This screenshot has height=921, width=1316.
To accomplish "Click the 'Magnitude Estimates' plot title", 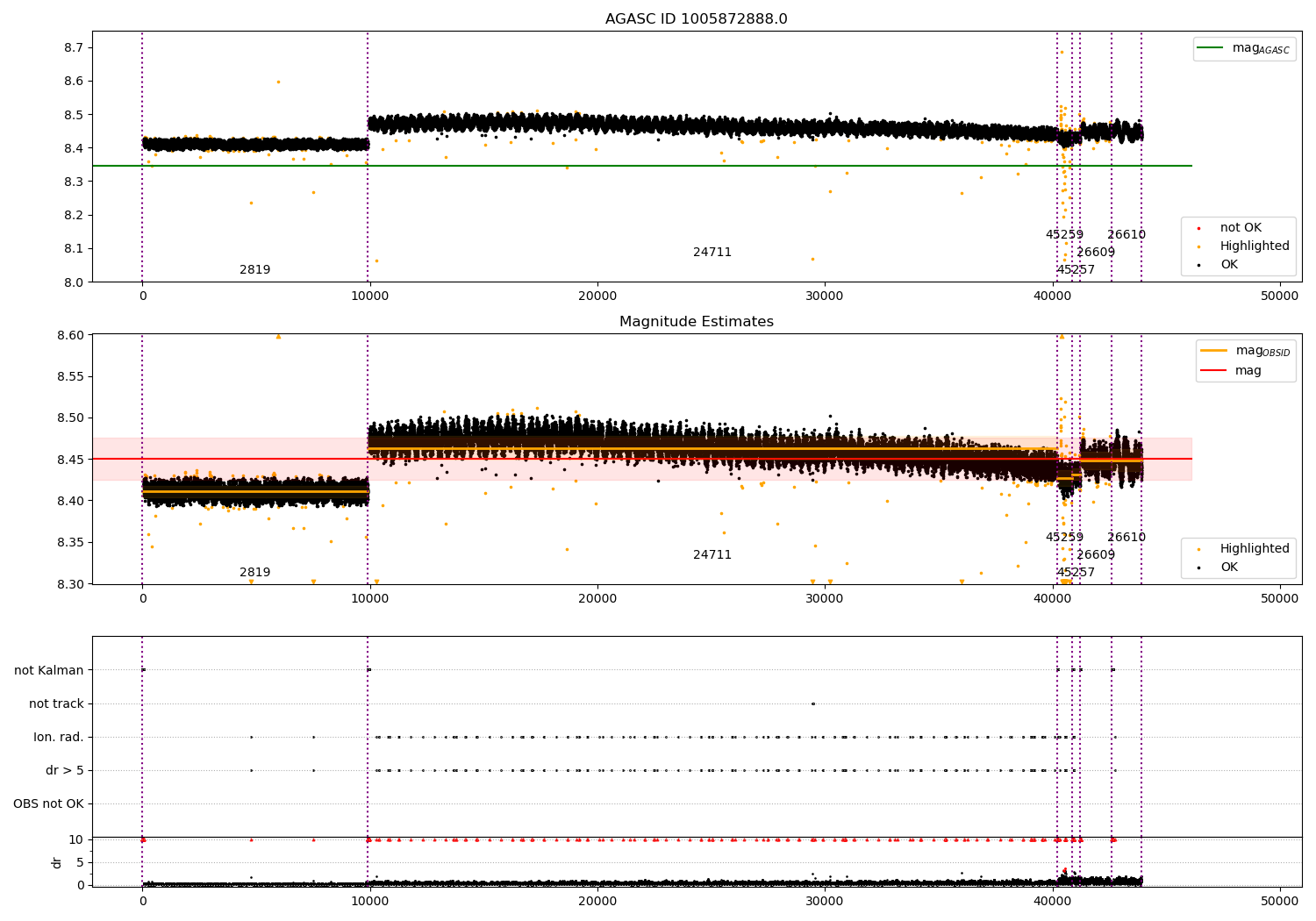I will click(697, 322).
